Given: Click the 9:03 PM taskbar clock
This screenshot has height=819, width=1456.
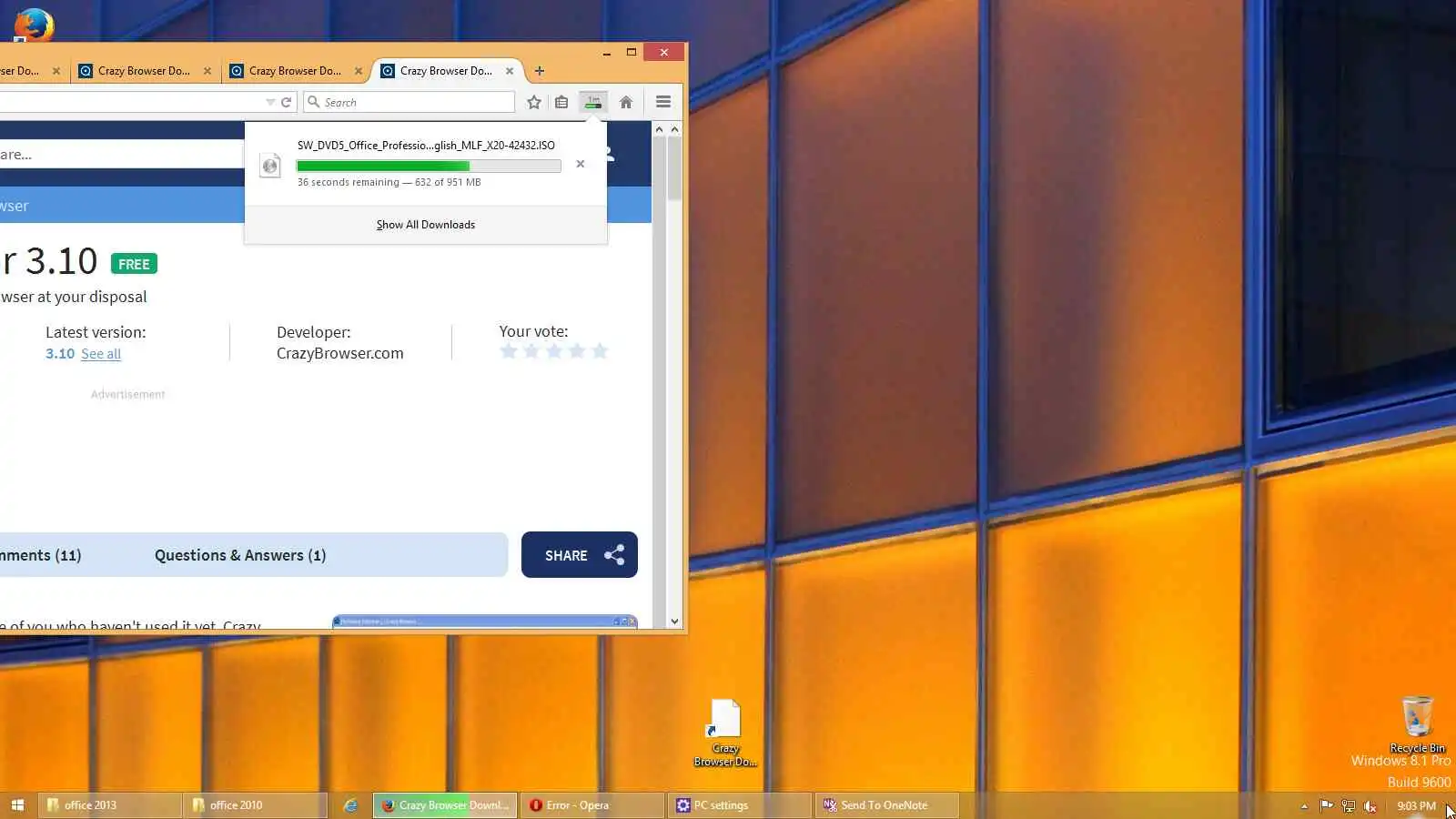Looking at the screenshot, I should tap(1416, 805).
